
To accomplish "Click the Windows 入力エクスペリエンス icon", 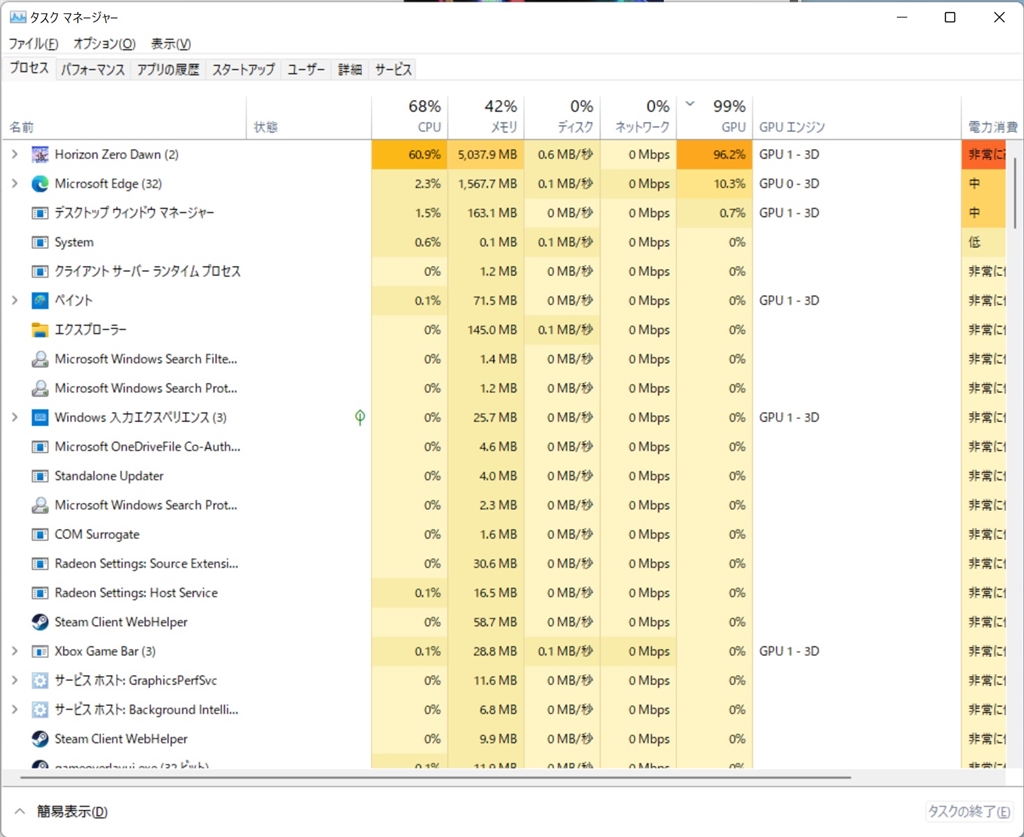I will pyautogui.click(x=40, y=418).
